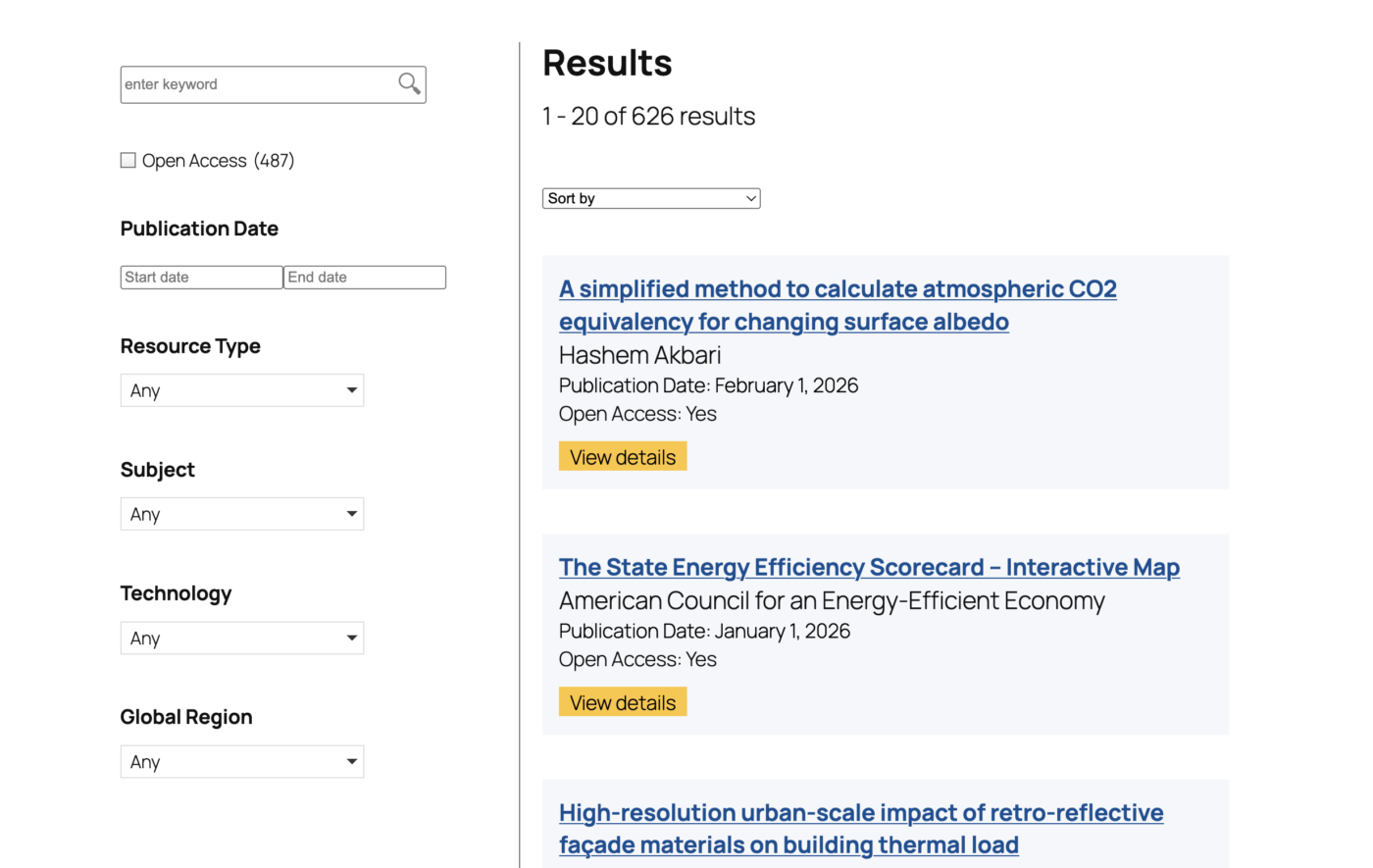Click the Results heading
This screenshot has width=1373, height=868.
pyautogui.click(x=607, y=63)
